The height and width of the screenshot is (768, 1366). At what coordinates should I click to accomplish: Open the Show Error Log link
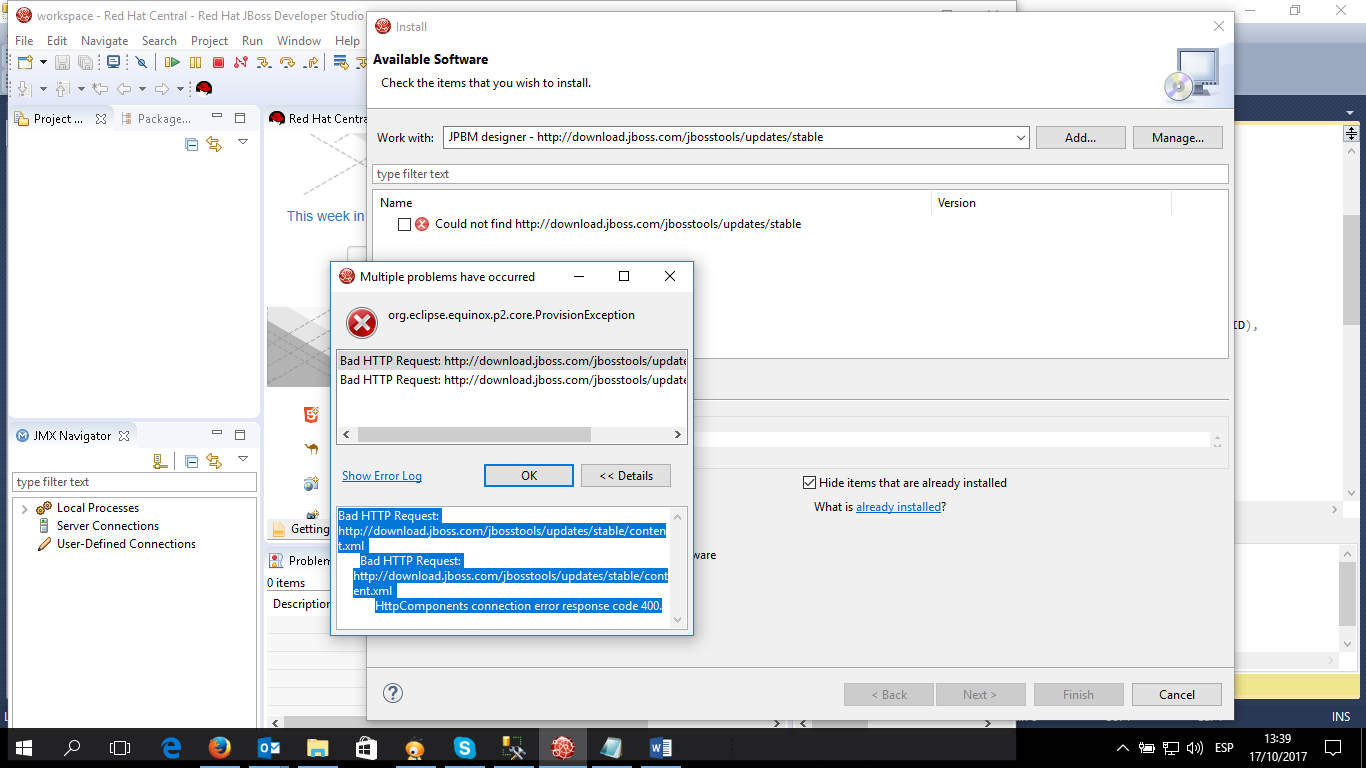tap(381, 476)
